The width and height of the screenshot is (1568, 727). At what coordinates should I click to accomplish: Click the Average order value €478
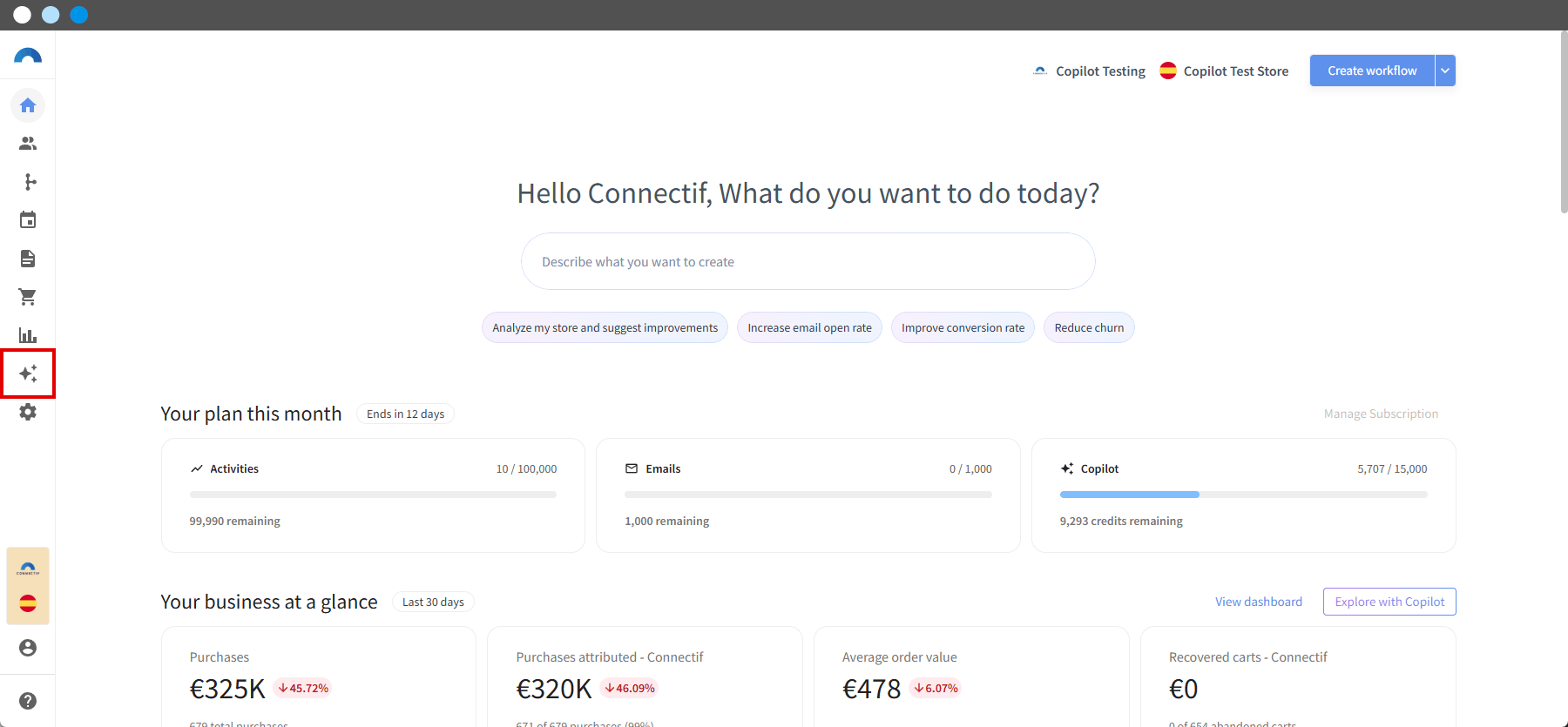(871, 689)
